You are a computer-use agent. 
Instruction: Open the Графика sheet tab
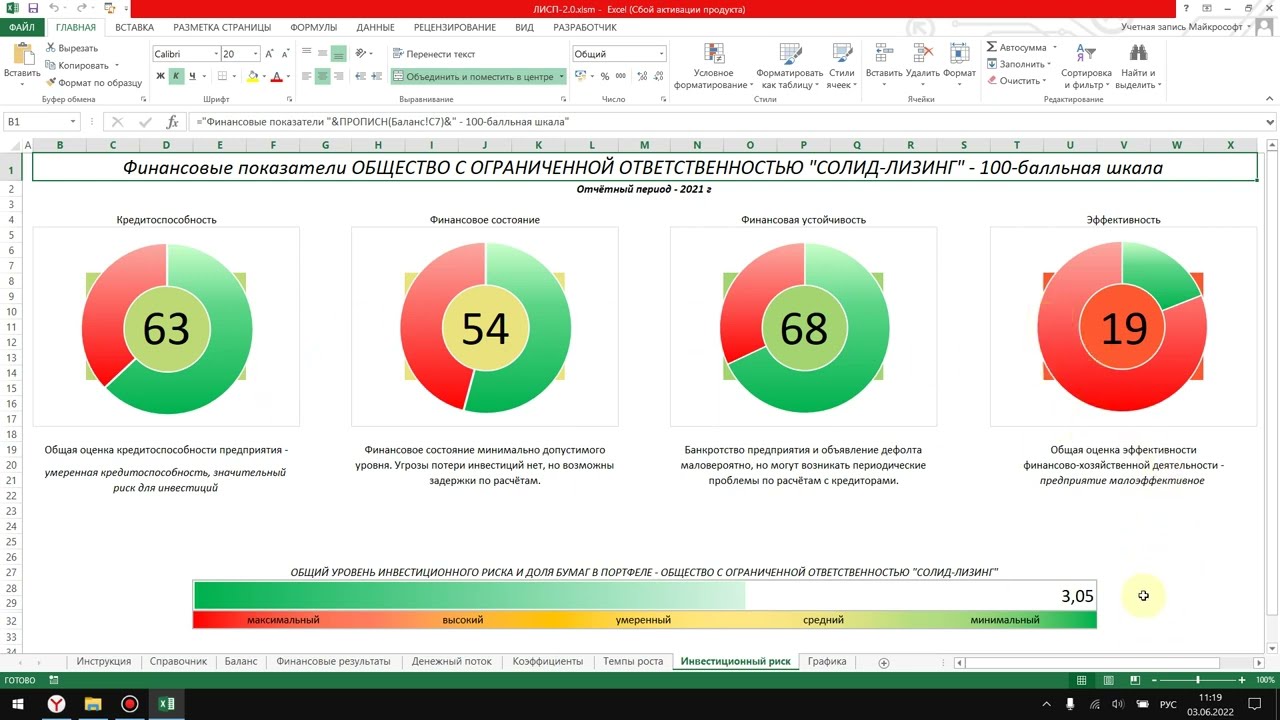coord(827,661)
